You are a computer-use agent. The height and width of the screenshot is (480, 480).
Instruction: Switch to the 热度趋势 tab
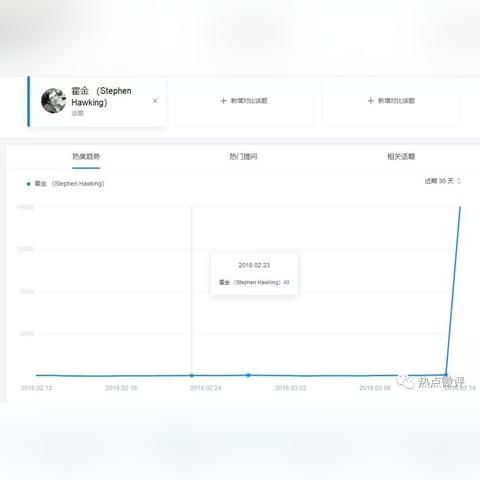(86, 156)
